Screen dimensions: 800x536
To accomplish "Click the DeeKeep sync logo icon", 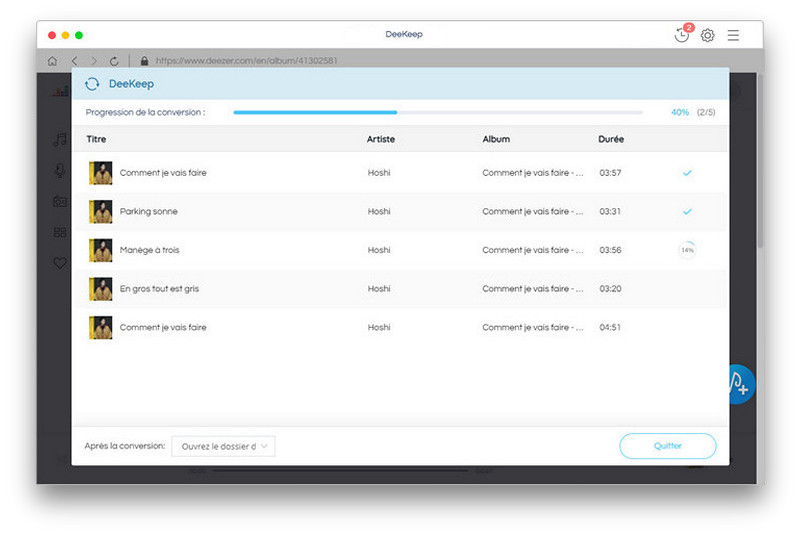I will [x=92, y=84].
